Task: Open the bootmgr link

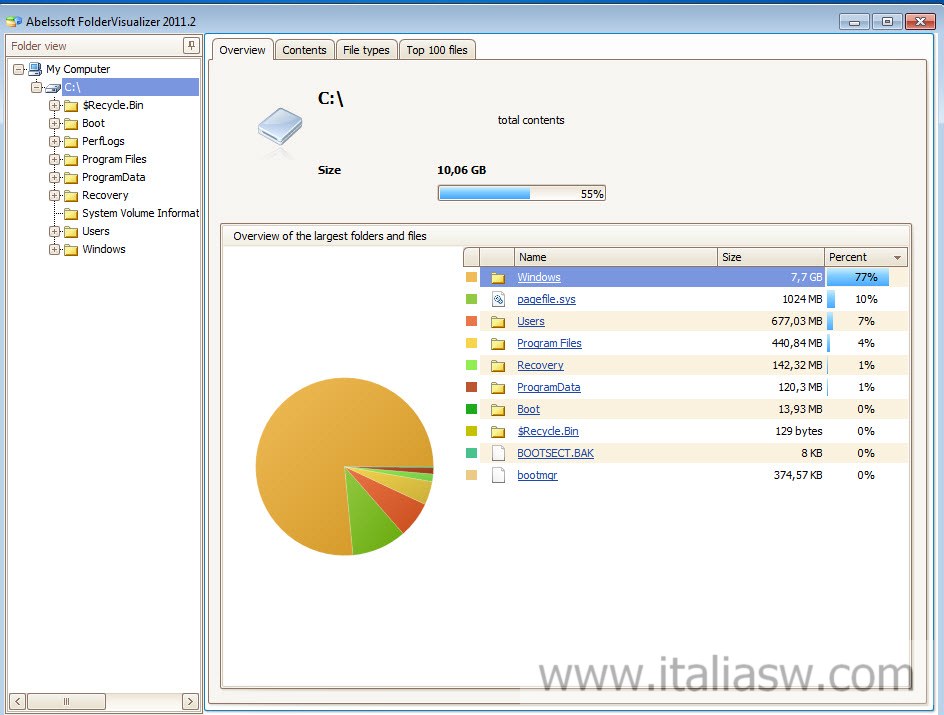Action: (x=537, y=475)
